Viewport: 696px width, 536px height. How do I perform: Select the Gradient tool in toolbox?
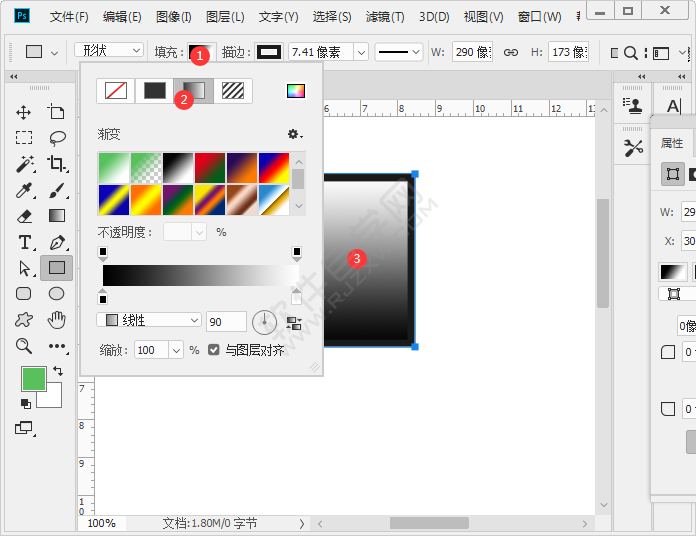pos(56,216)
